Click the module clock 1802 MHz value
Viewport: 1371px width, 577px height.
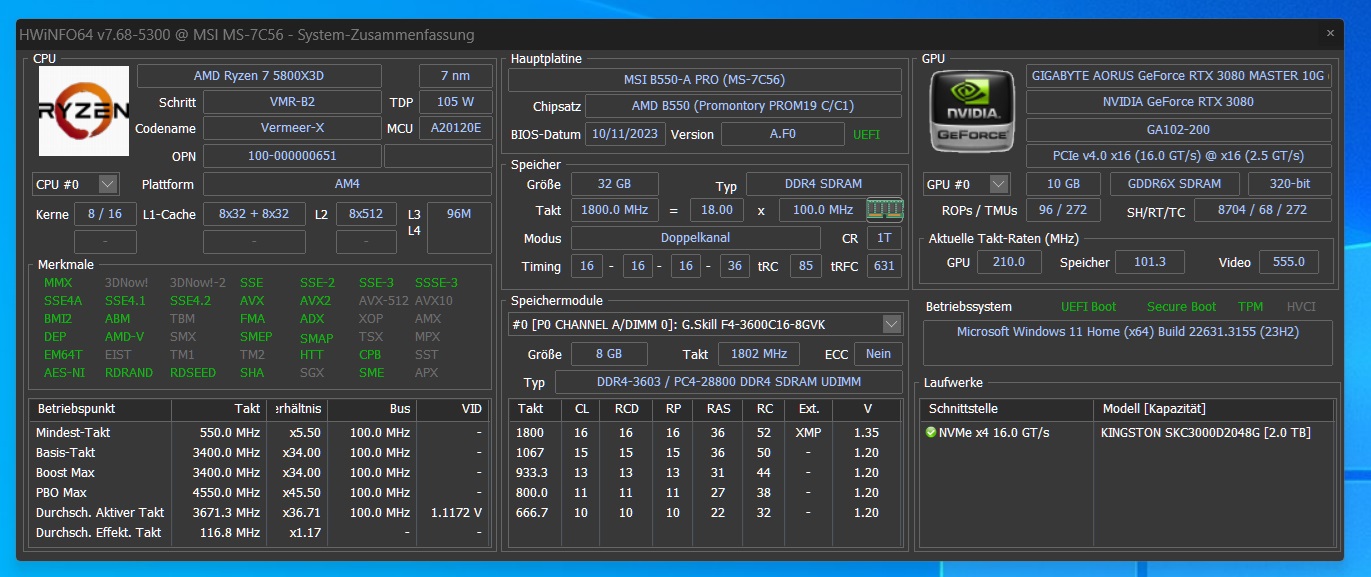click(761, 354)
